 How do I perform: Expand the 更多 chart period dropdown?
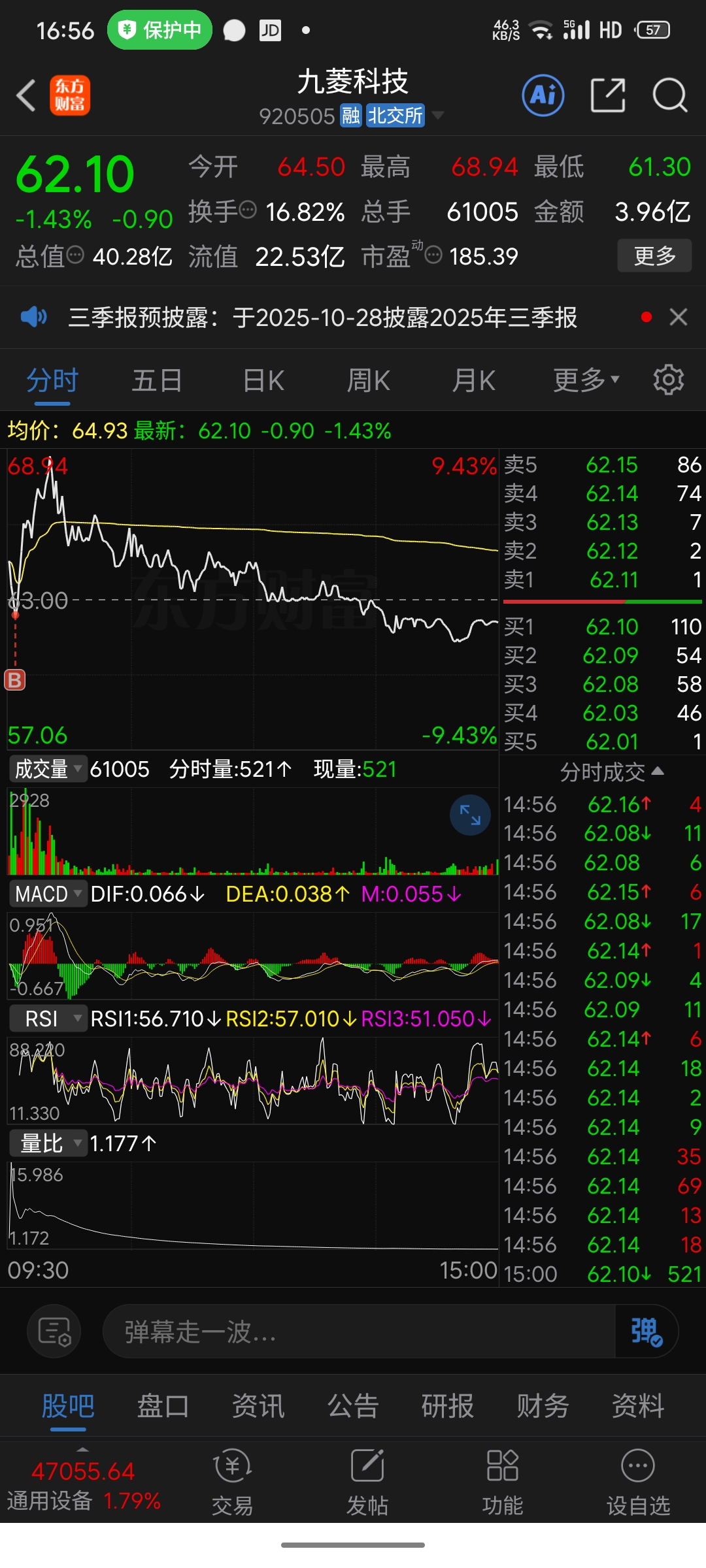[x=586, y=380]
